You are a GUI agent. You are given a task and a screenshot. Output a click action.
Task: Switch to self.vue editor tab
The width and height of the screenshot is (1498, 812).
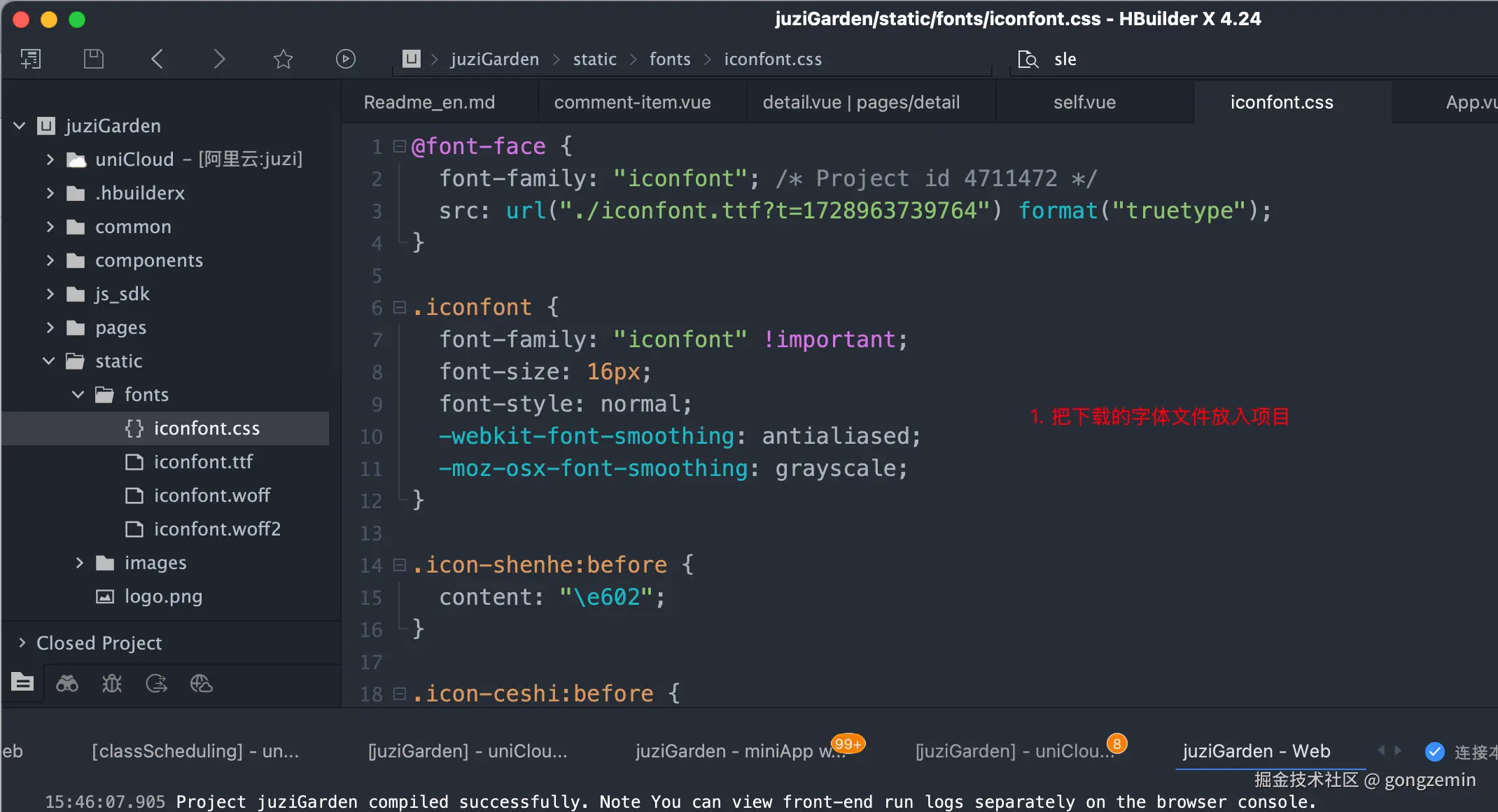click(x=1084, y=102)
